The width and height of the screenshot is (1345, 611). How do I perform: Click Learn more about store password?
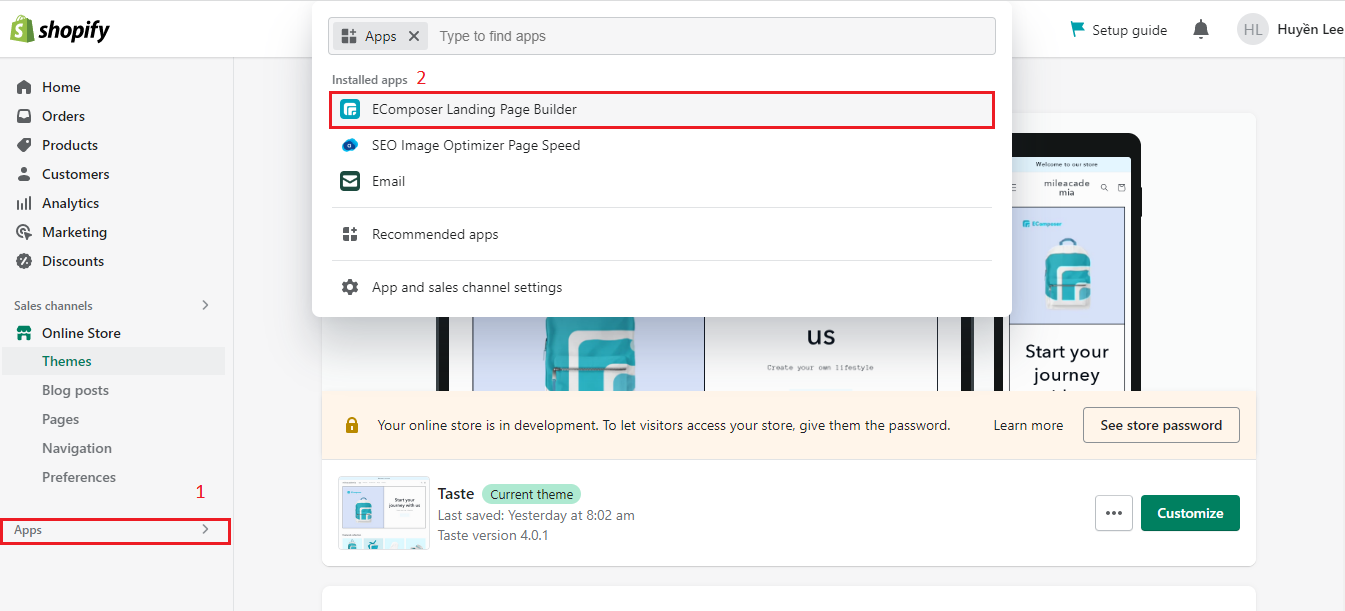click(x=1028, y=425)
